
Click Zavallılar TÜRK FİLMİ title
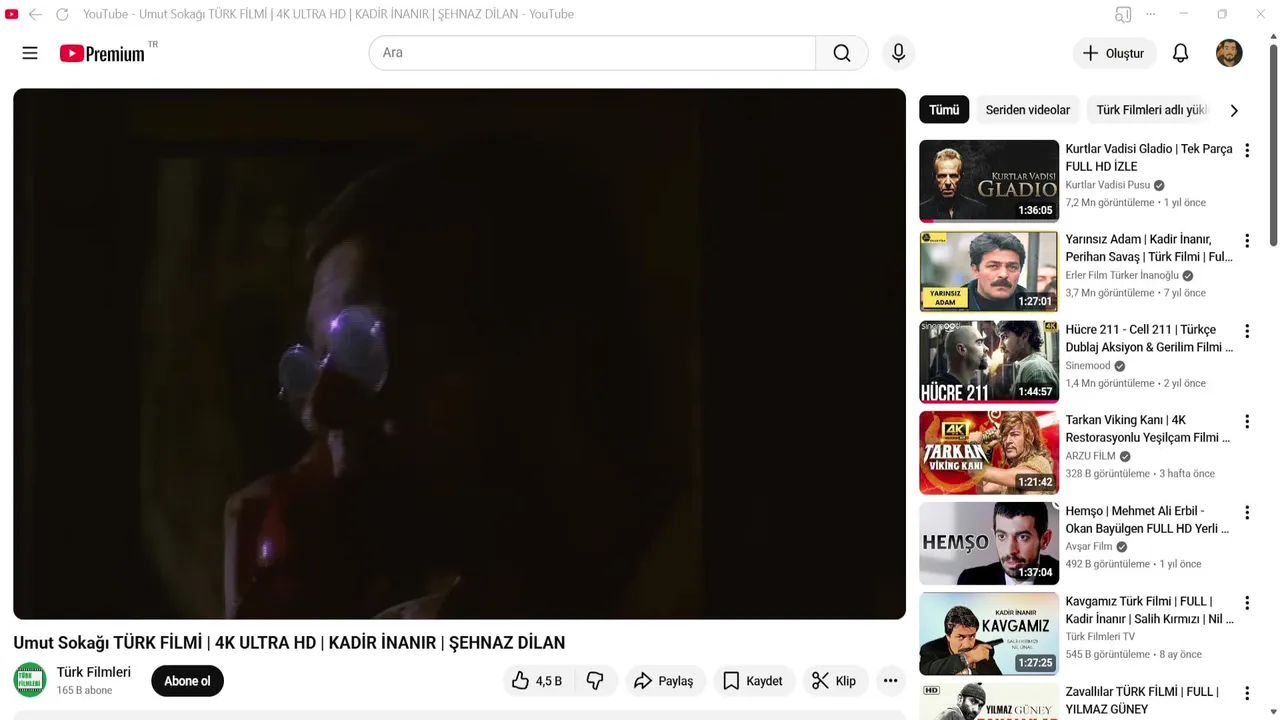coord(1142,700)
